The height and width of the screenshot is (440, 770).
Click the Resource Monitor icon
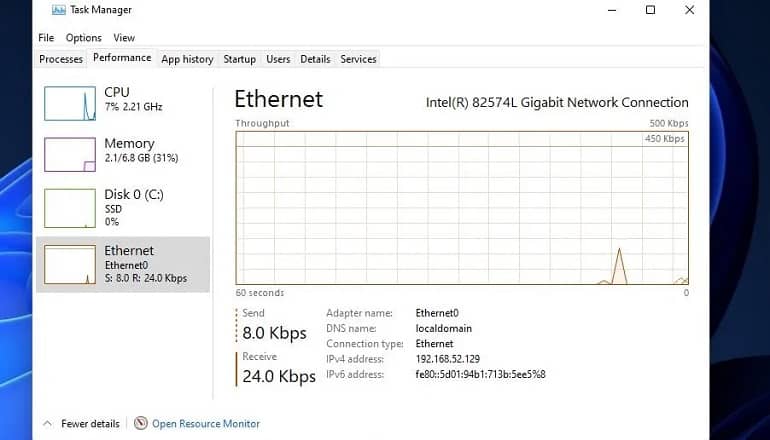pyautogui.click(x=140, y=423)
